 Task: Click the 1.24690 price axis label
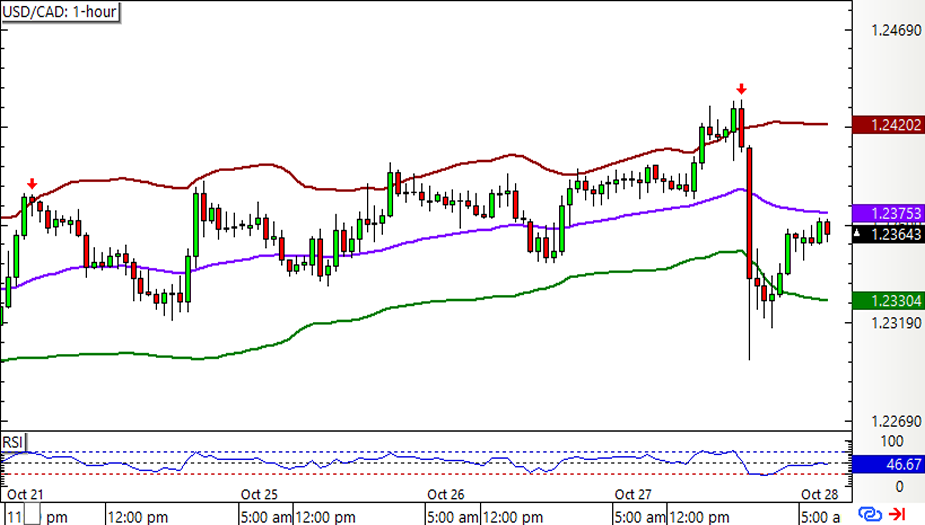click(896, 30)
